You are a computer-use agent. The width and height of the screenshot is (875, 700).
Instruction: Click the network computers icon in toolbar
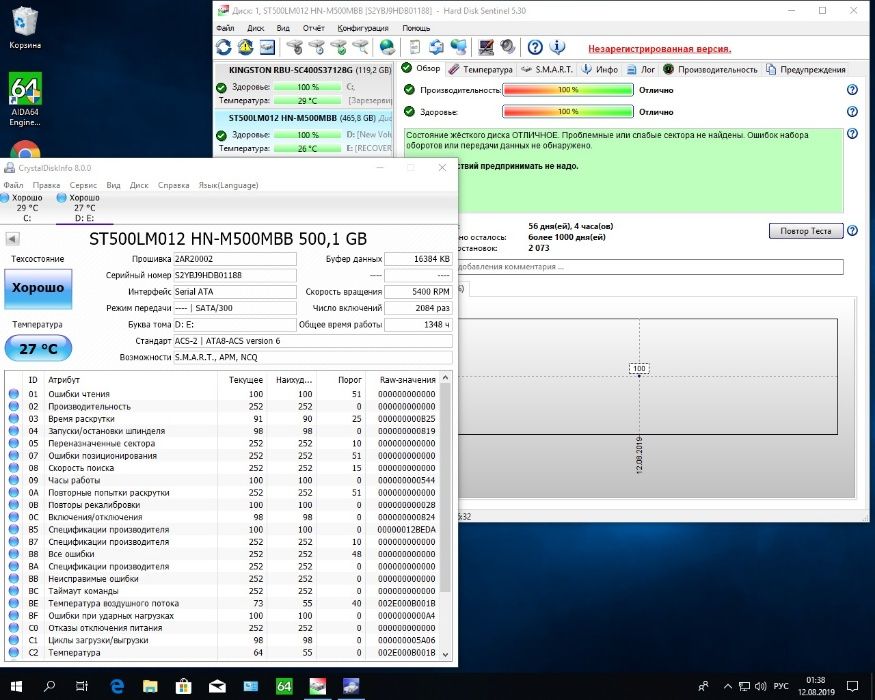click(458, 47)
